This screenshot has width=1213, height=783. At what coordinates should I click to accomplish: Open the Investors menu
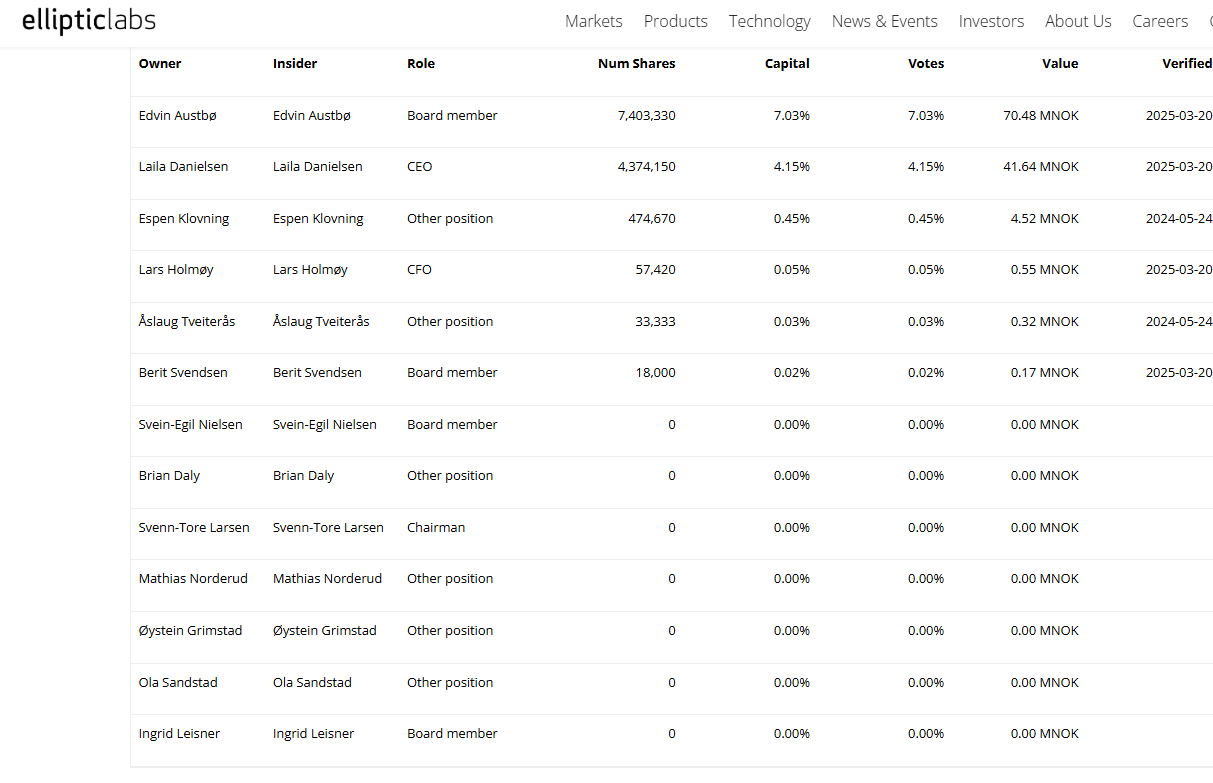(x=991, y=21)
